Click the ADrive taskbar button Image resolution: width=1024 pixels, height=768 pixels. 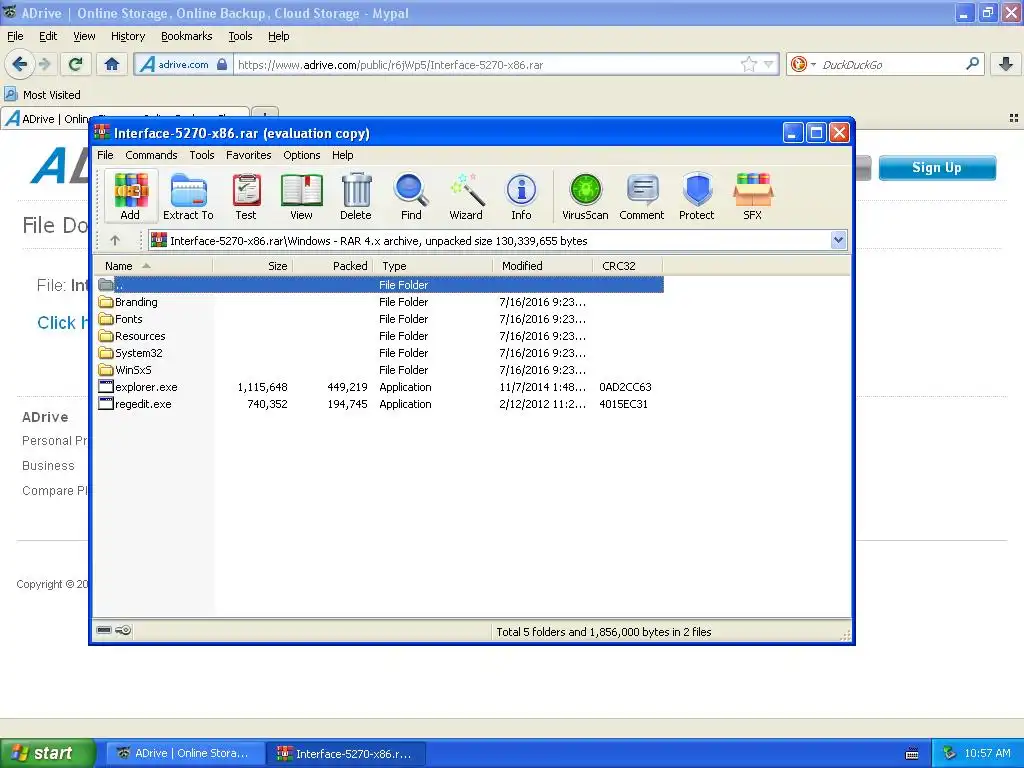point(185,753)
